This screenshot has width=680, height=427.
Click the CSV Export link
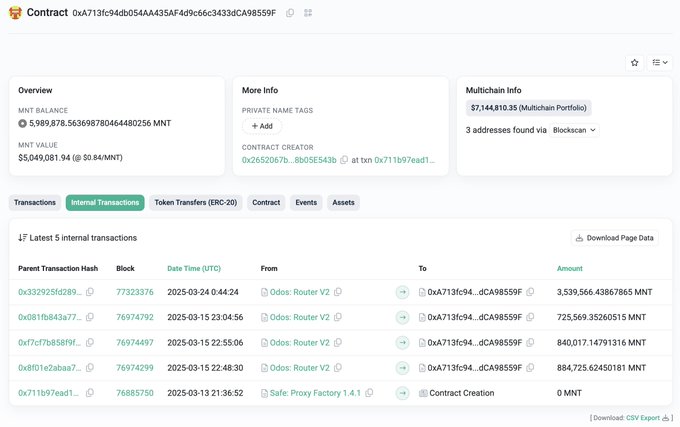(644, 417)
